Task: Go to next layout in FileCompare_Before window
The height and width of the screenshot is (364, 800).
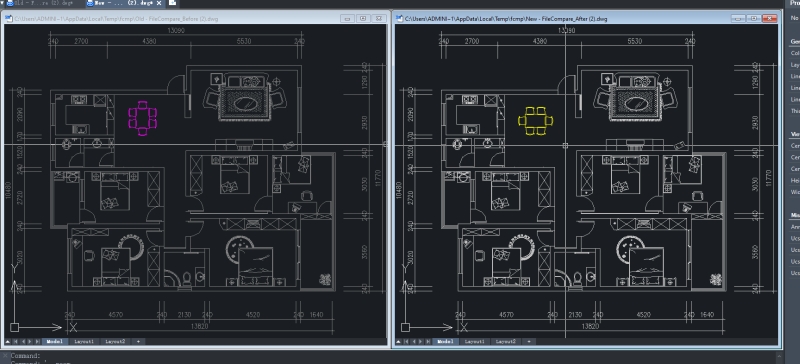Action: point(30,342)
